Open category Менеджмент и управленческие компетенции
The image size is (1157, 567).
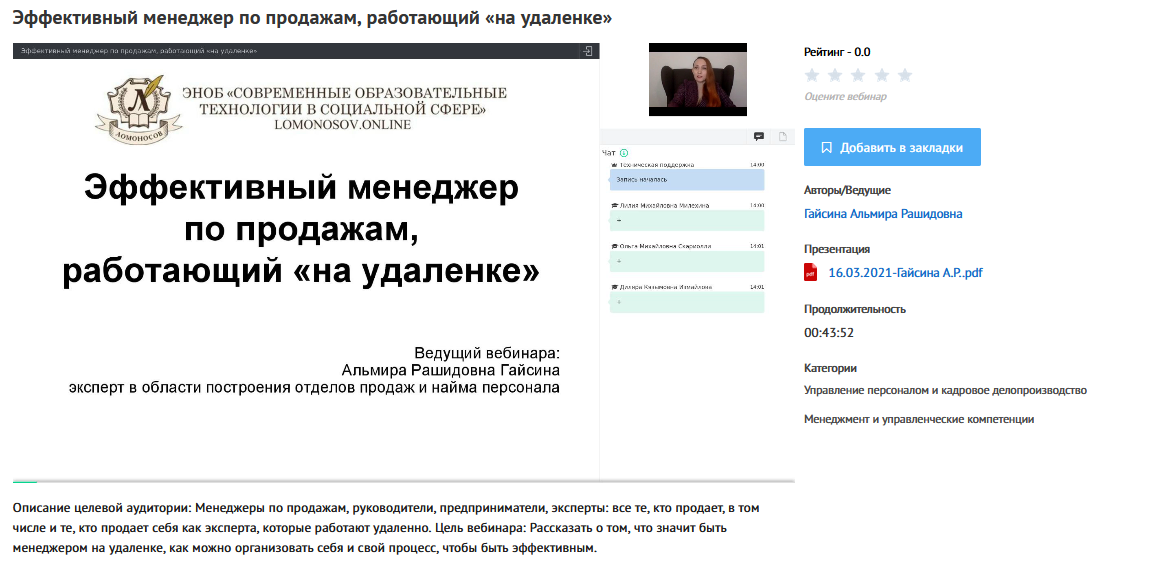[918, 419]
